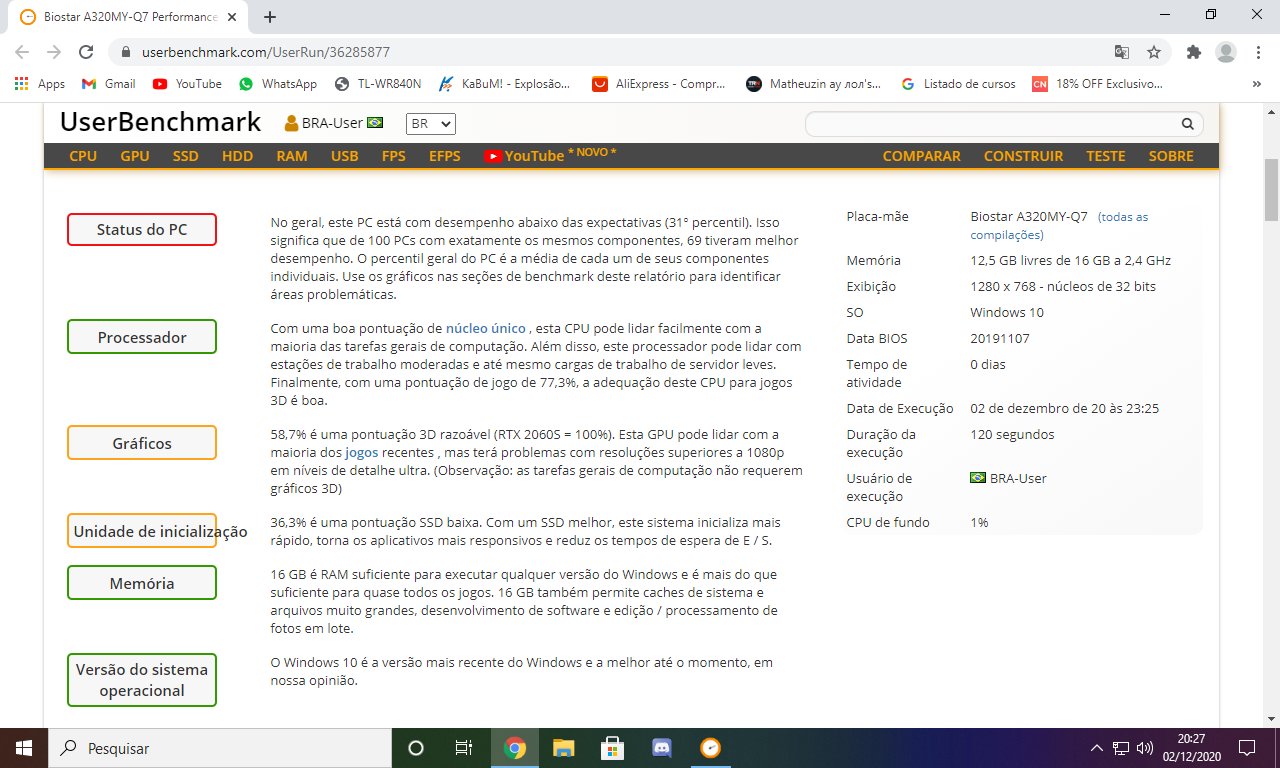Reload the UserBenchmark page

pos(86,52)
